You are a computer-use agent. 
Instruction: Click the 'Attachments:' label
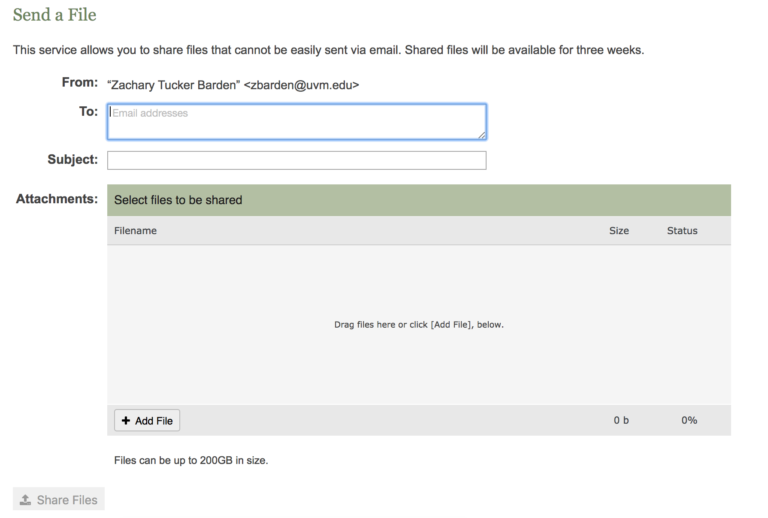point(56,199)
